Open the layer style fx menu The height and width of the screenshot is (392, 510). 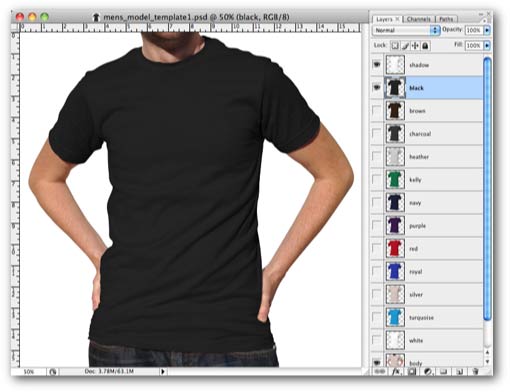point(396,371)
